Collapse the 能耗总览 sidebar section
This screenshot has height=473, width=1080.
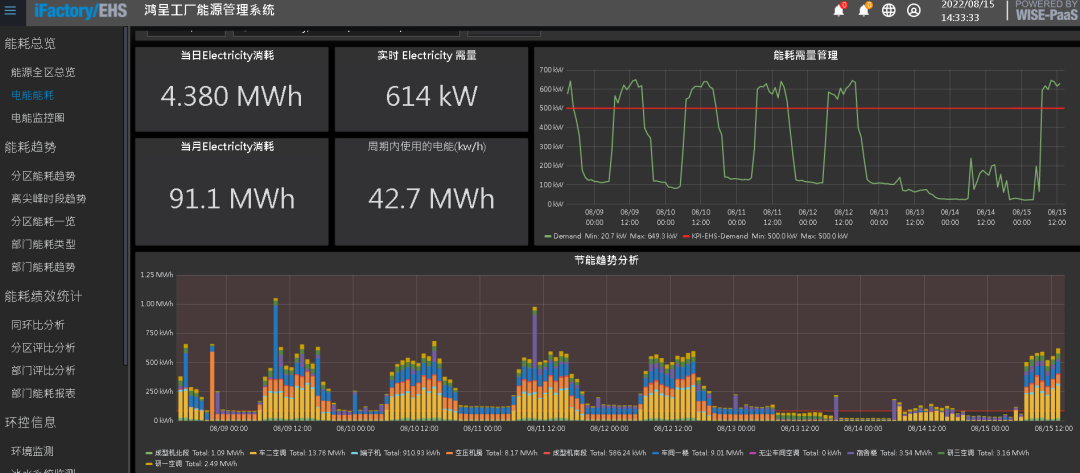click(x=31, y=44)
